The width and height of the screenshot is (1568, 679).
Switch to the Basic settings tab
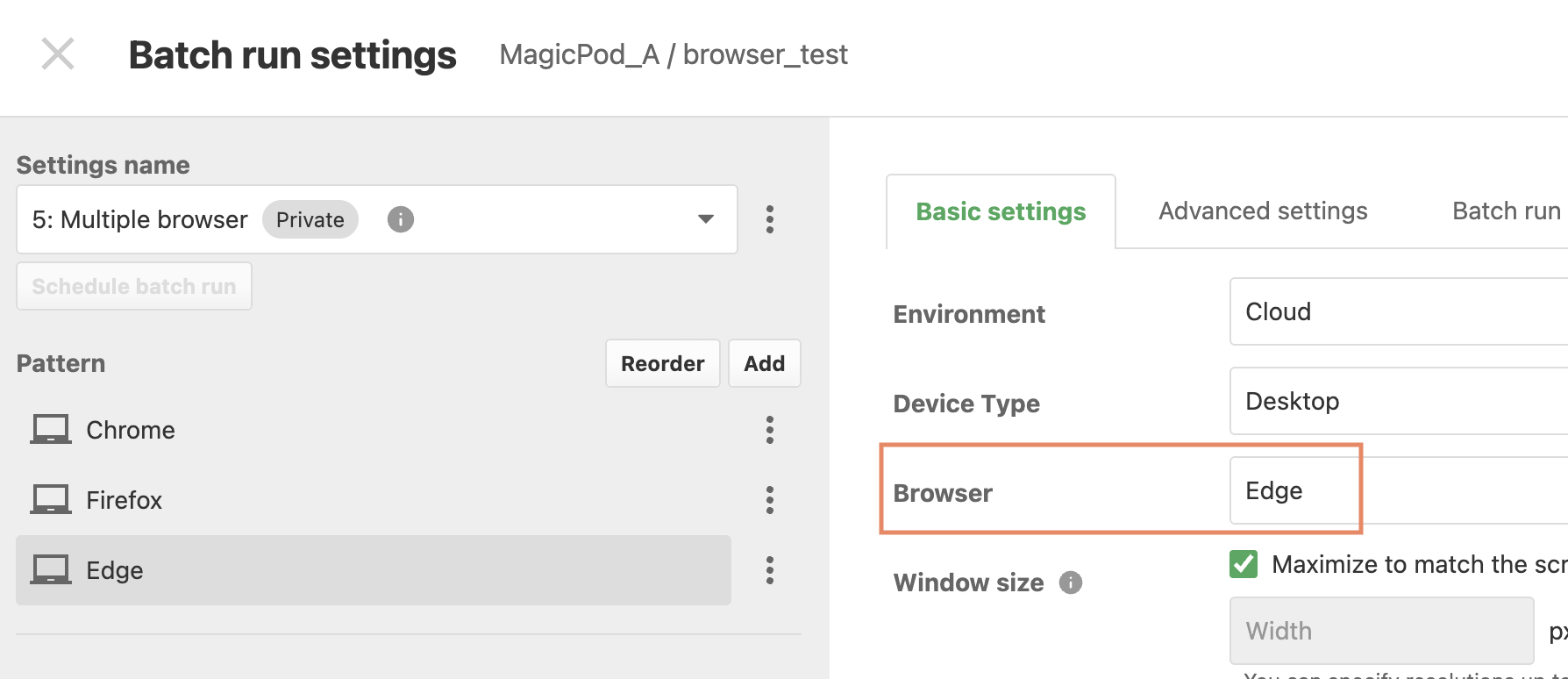pos(1001,211)
